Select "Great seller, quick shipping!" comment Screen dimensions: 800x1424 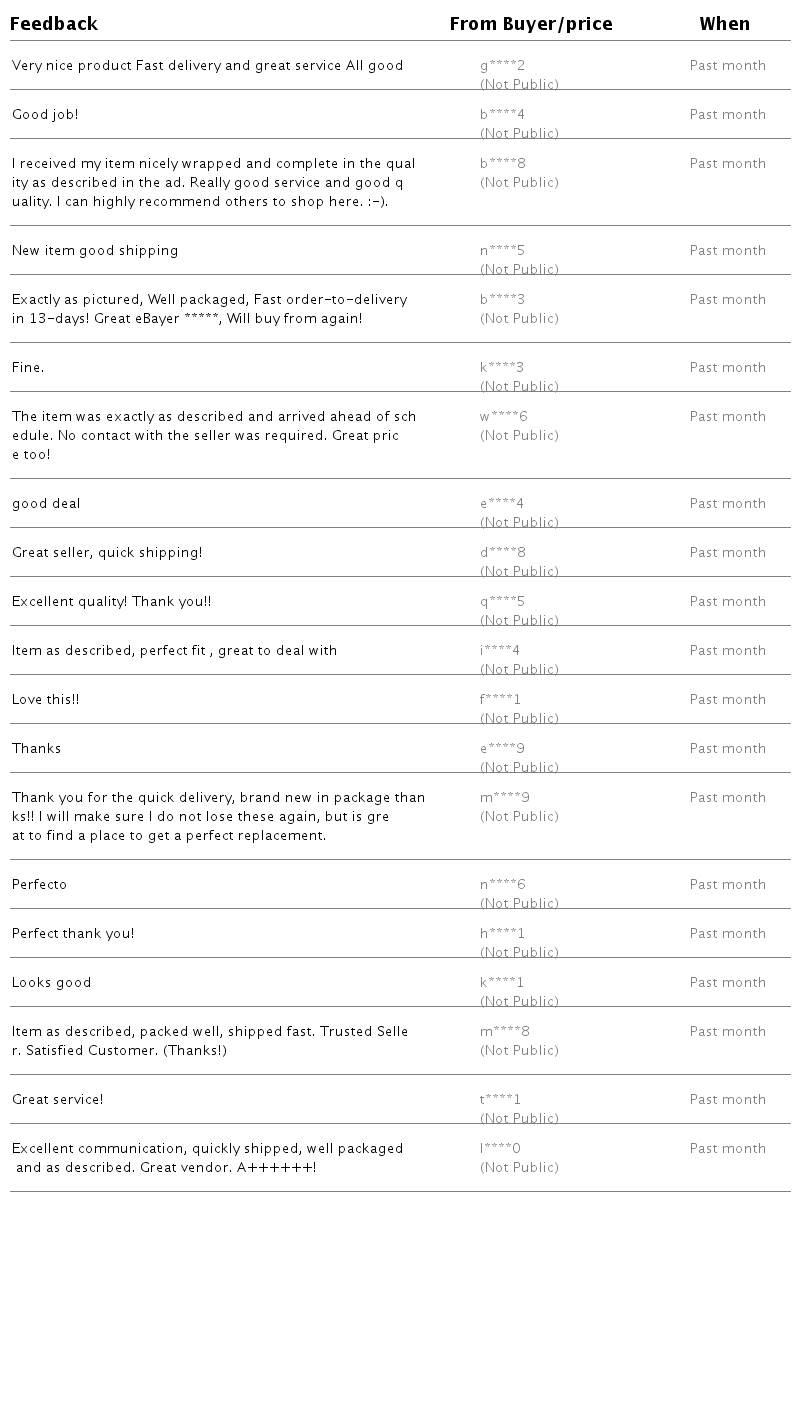point(107,553)
